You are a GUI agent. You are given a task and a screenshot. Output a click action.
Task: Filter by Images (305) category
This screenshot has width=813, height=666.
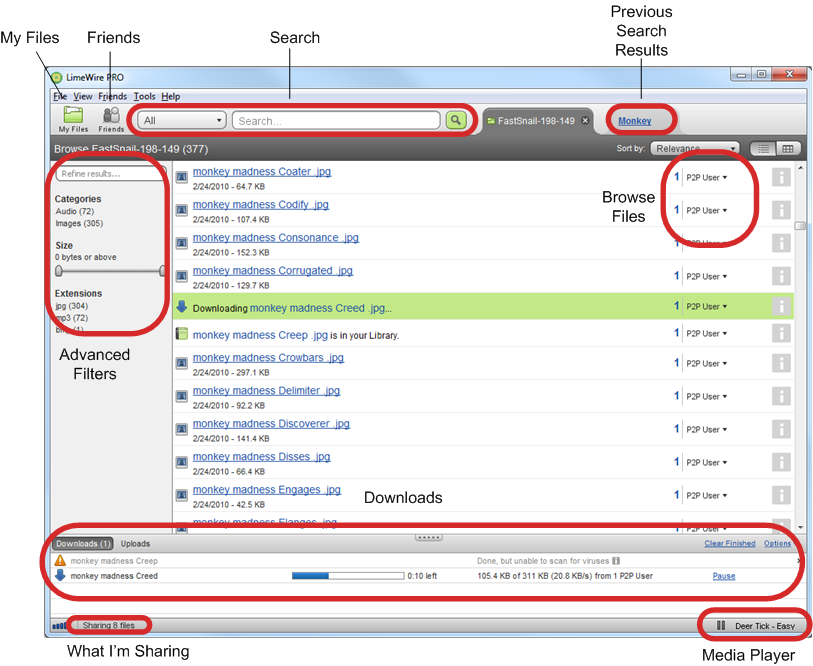(x=79, y=224)
